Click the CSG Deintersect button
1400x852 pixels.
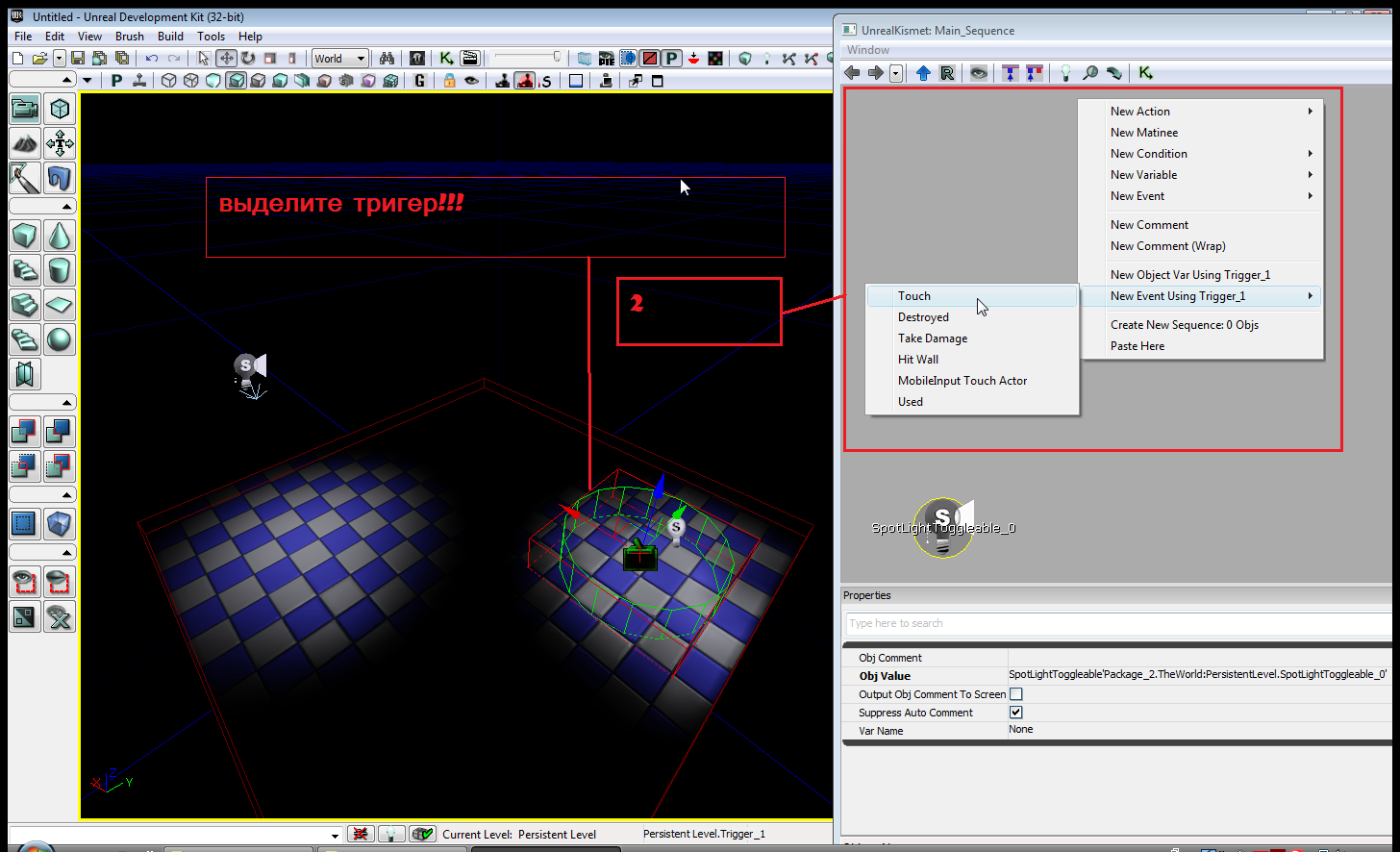pos(60,466)
